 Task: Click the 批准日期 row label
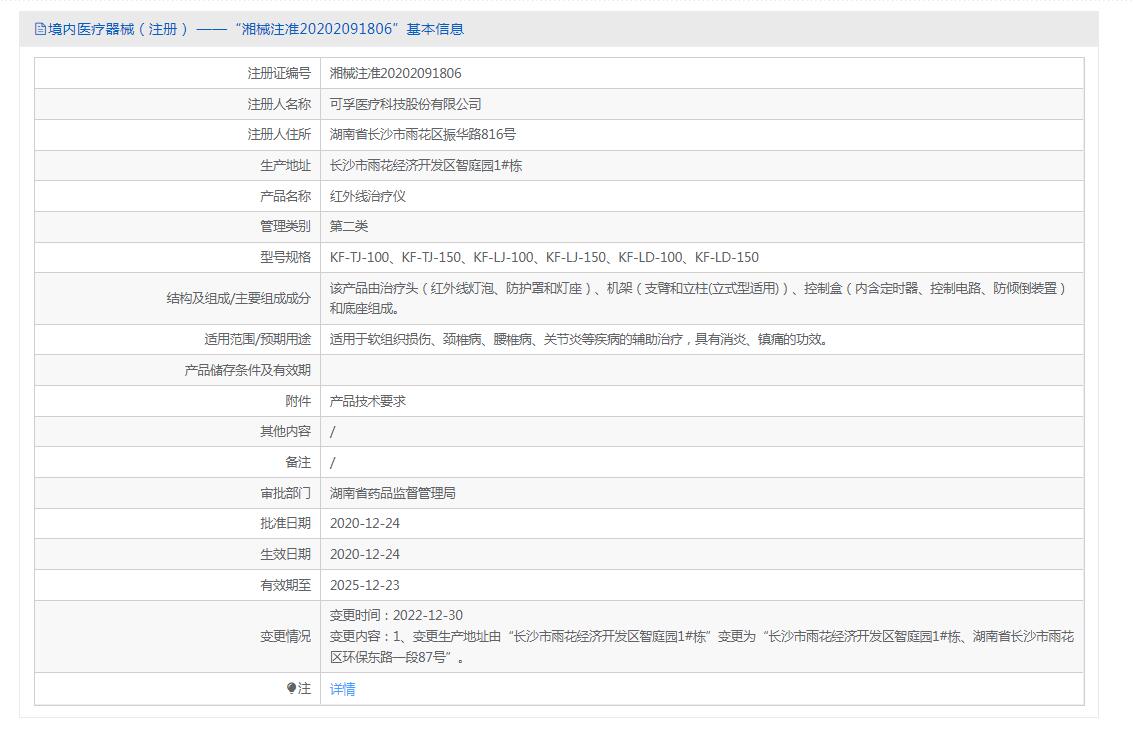tap(285, 523)
